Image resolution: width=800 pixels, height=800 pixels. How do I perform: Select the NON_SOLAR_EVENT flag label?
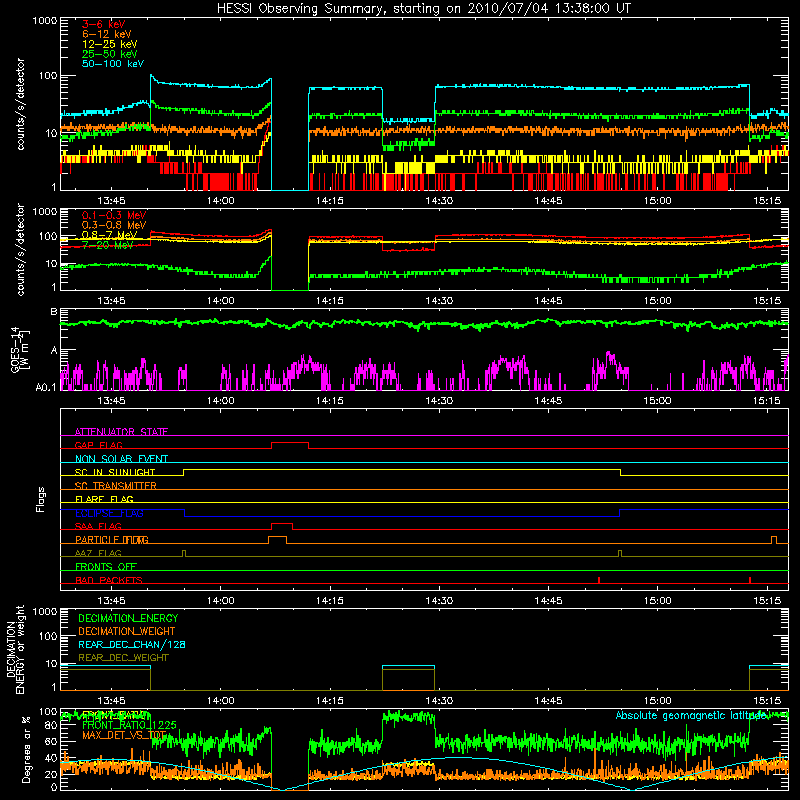(121, 459)
